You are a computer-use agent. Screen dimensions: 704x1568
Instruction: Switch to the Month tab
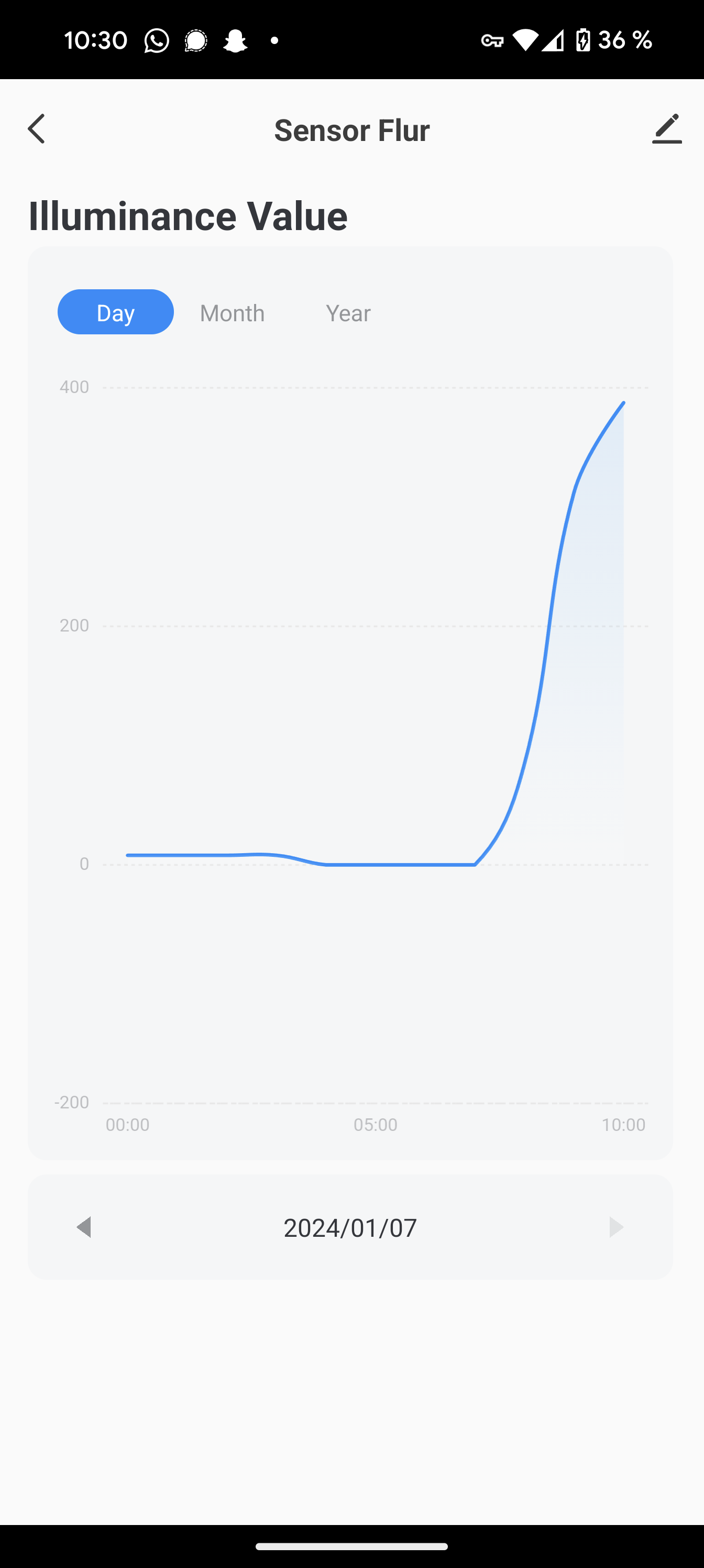(x=232, y=313)
